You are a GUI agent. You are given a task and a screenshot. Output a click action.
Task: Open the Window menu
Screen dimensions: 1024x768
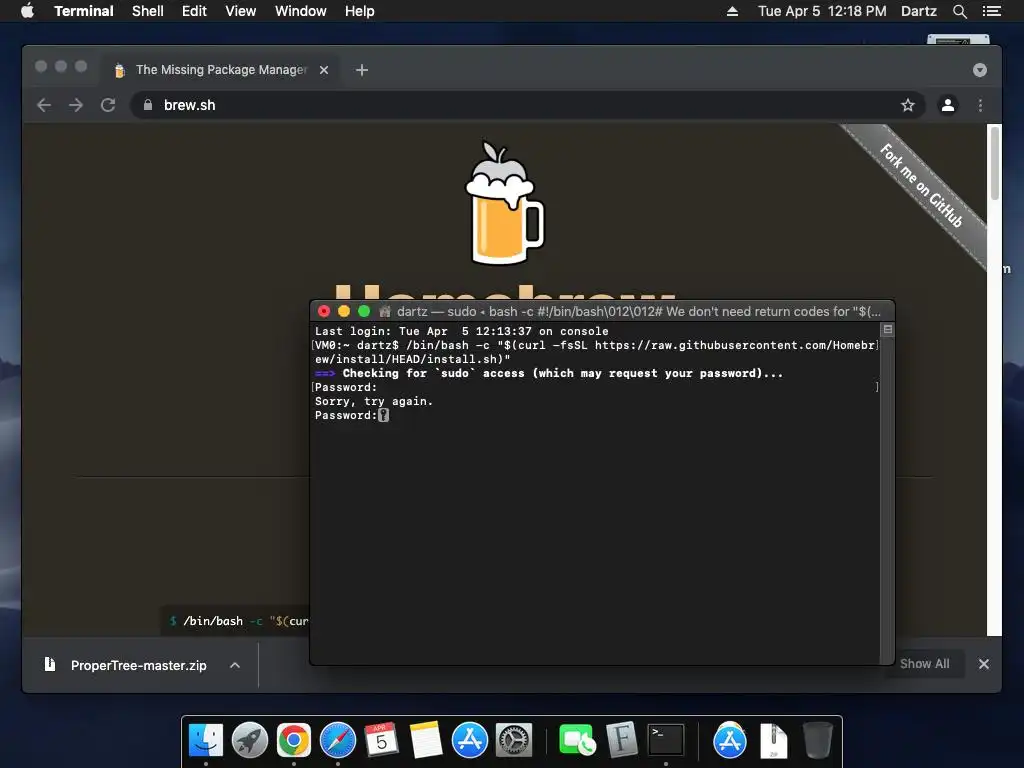pos(300,11)
